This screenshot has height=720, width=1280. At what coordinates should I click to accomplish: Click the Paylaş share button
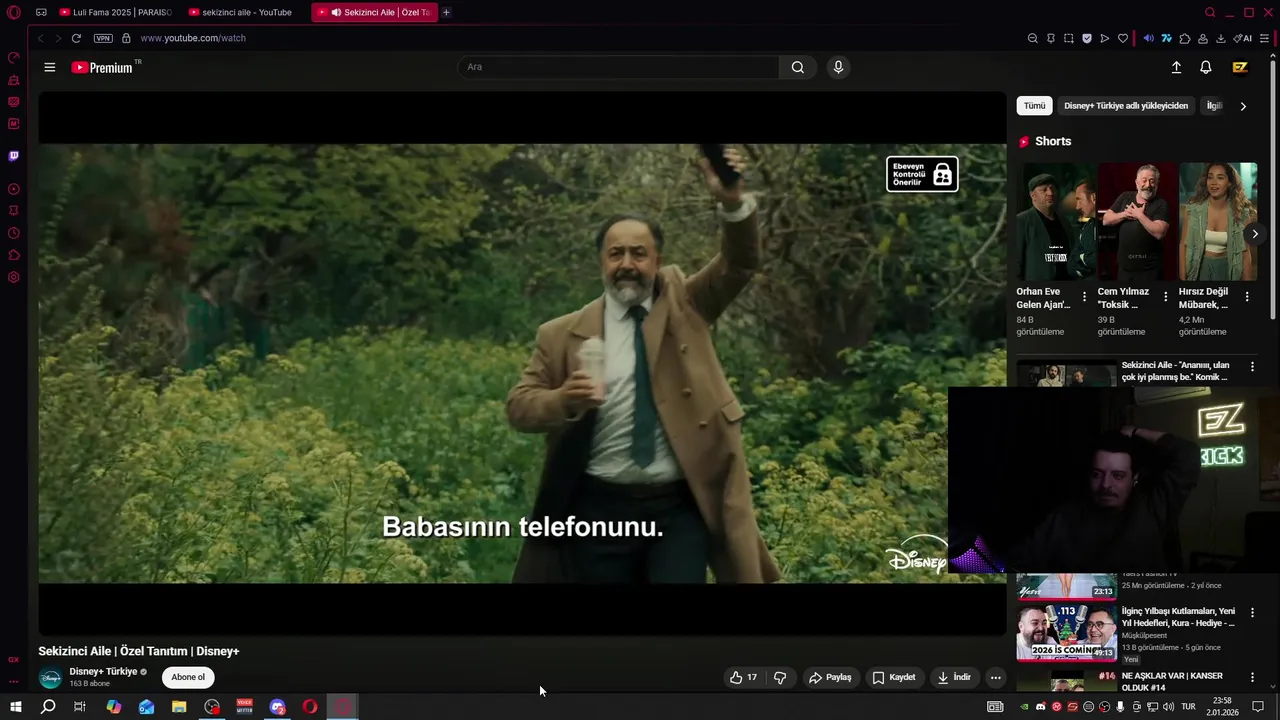[x=830, y=677]
